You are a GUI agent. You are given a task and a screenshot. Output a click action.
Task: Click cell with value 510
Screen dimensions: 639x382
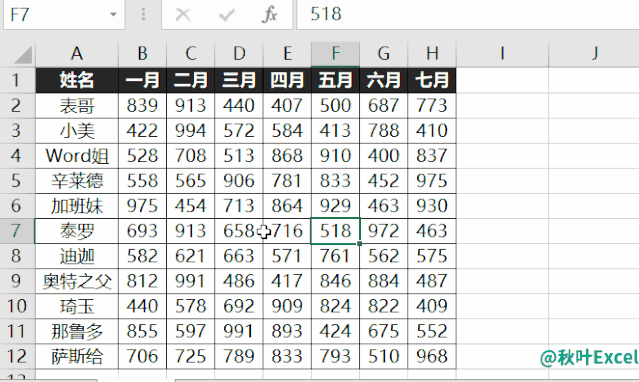(x=383, y=356)
